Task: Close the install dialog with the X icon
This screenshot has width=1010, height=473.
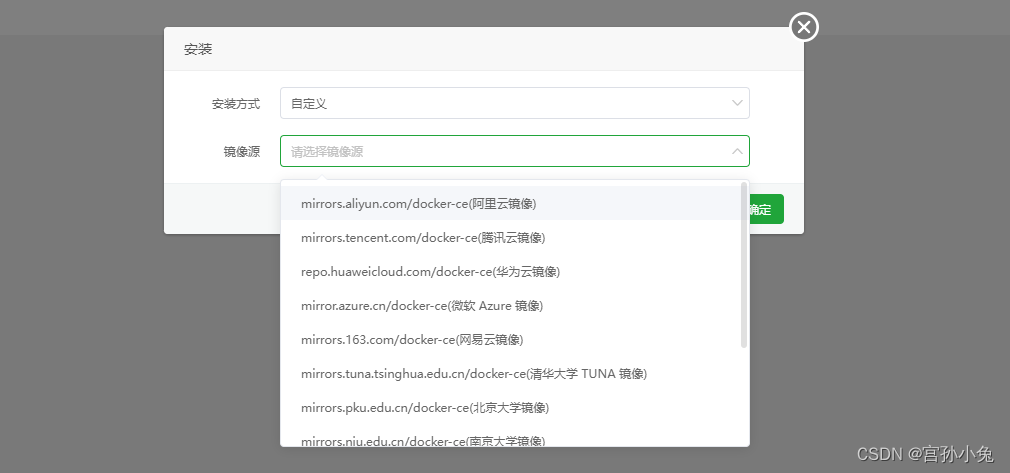Action: pos(804,27)
